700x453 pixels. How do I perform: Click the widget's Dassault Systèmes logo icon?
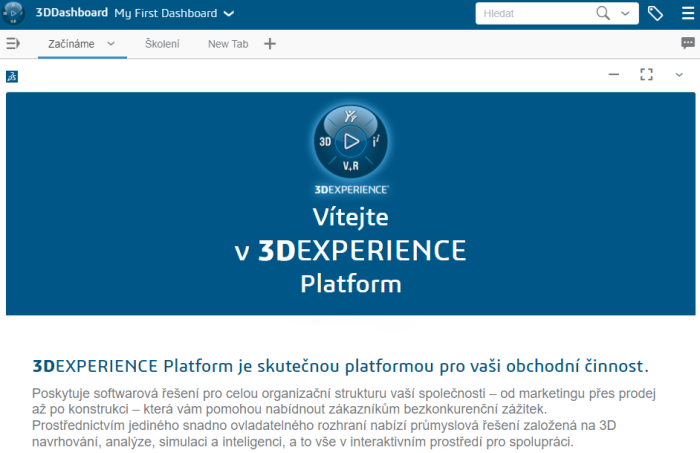pyautogui.click(x=12, y=76)
